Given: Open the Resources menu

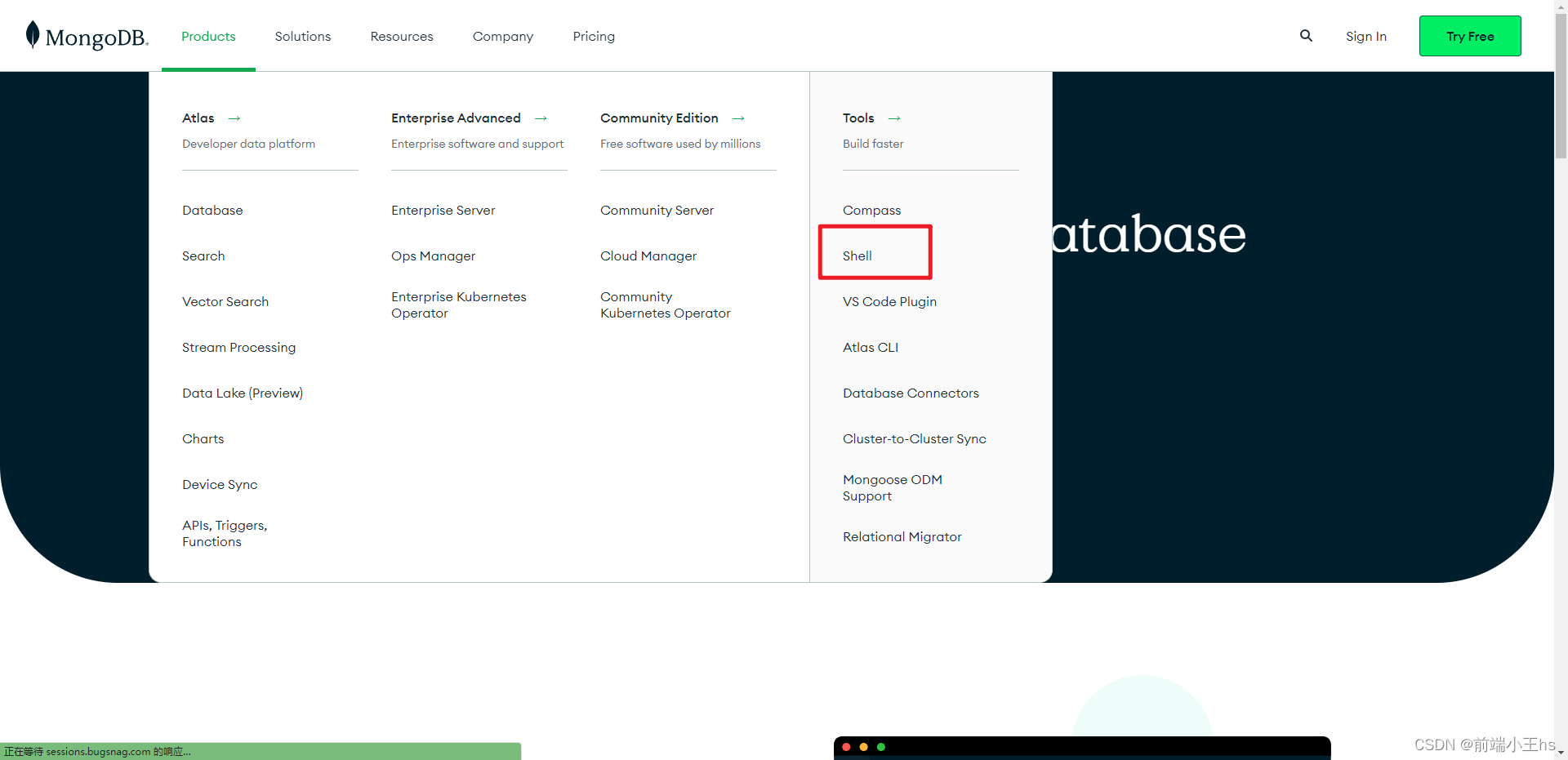Looking at the screenshot, I should pyautogui.click(x=402, y=36).
